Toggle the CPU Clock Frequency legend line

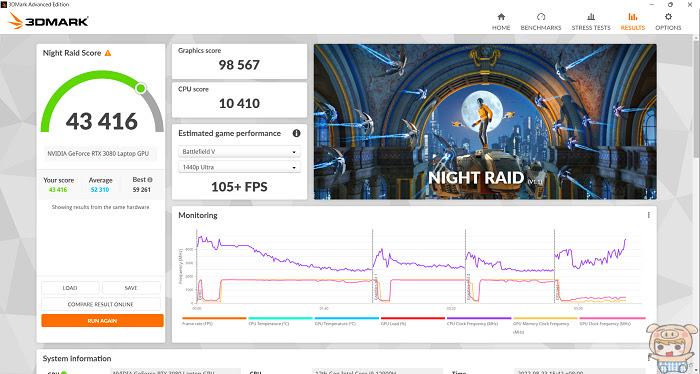pos(479,321)
